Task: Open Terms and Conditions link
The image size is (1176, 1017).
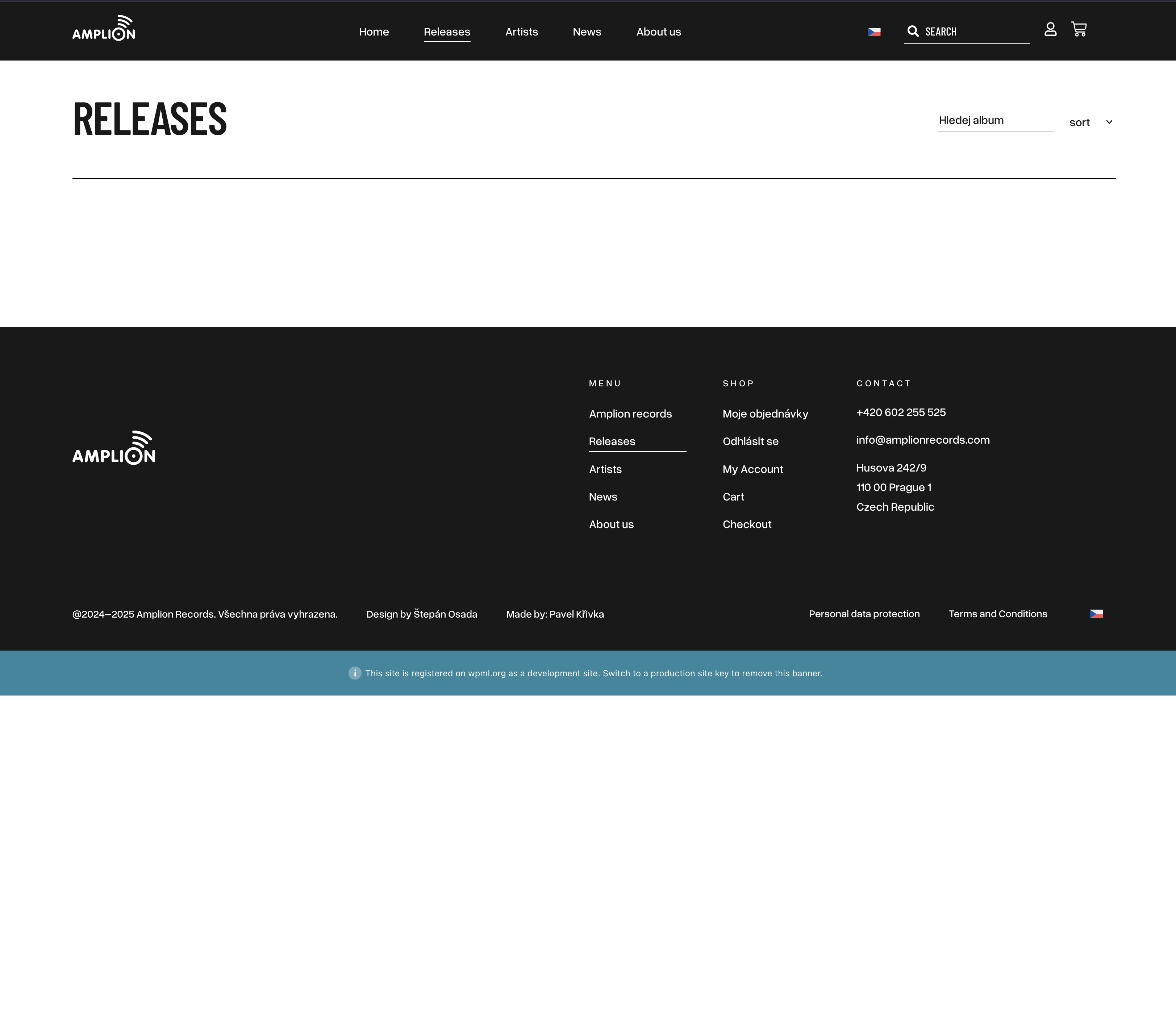Action: point(998,614)
